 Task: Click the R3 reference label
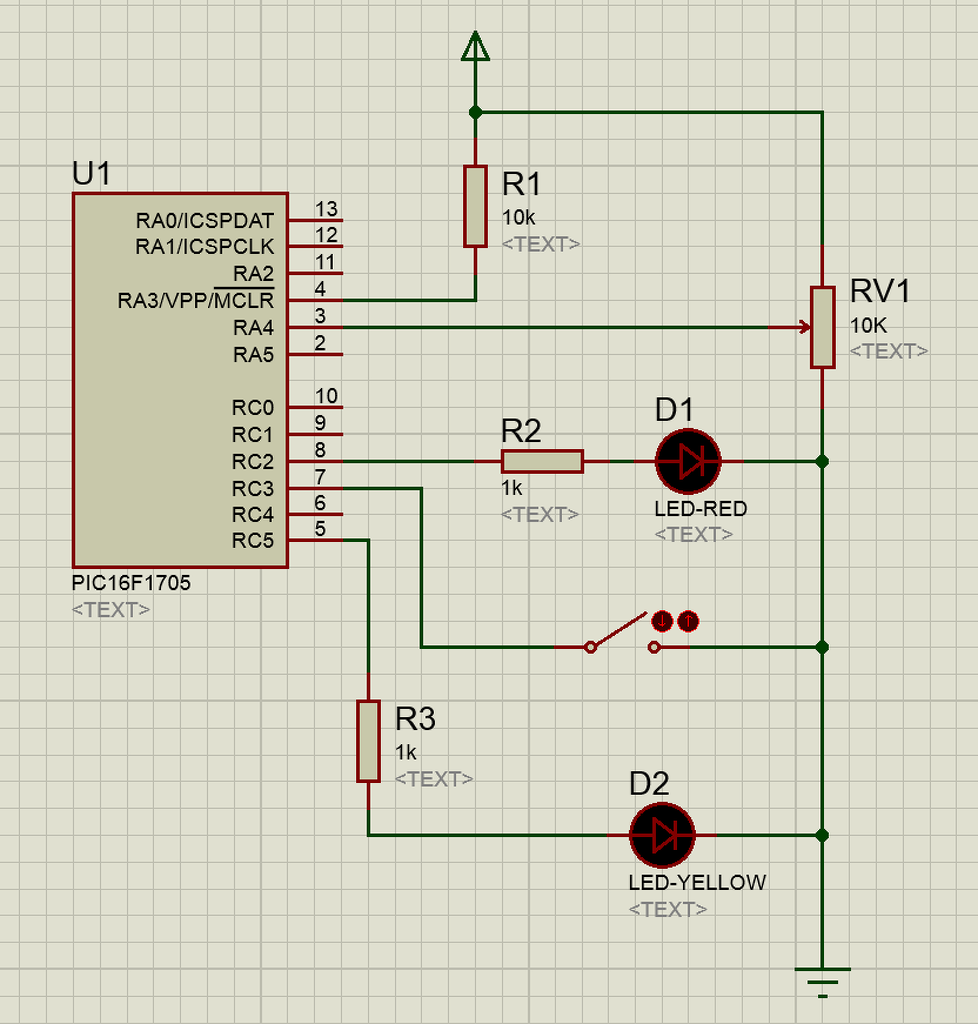pyautogui.click(x=415, y=719)
